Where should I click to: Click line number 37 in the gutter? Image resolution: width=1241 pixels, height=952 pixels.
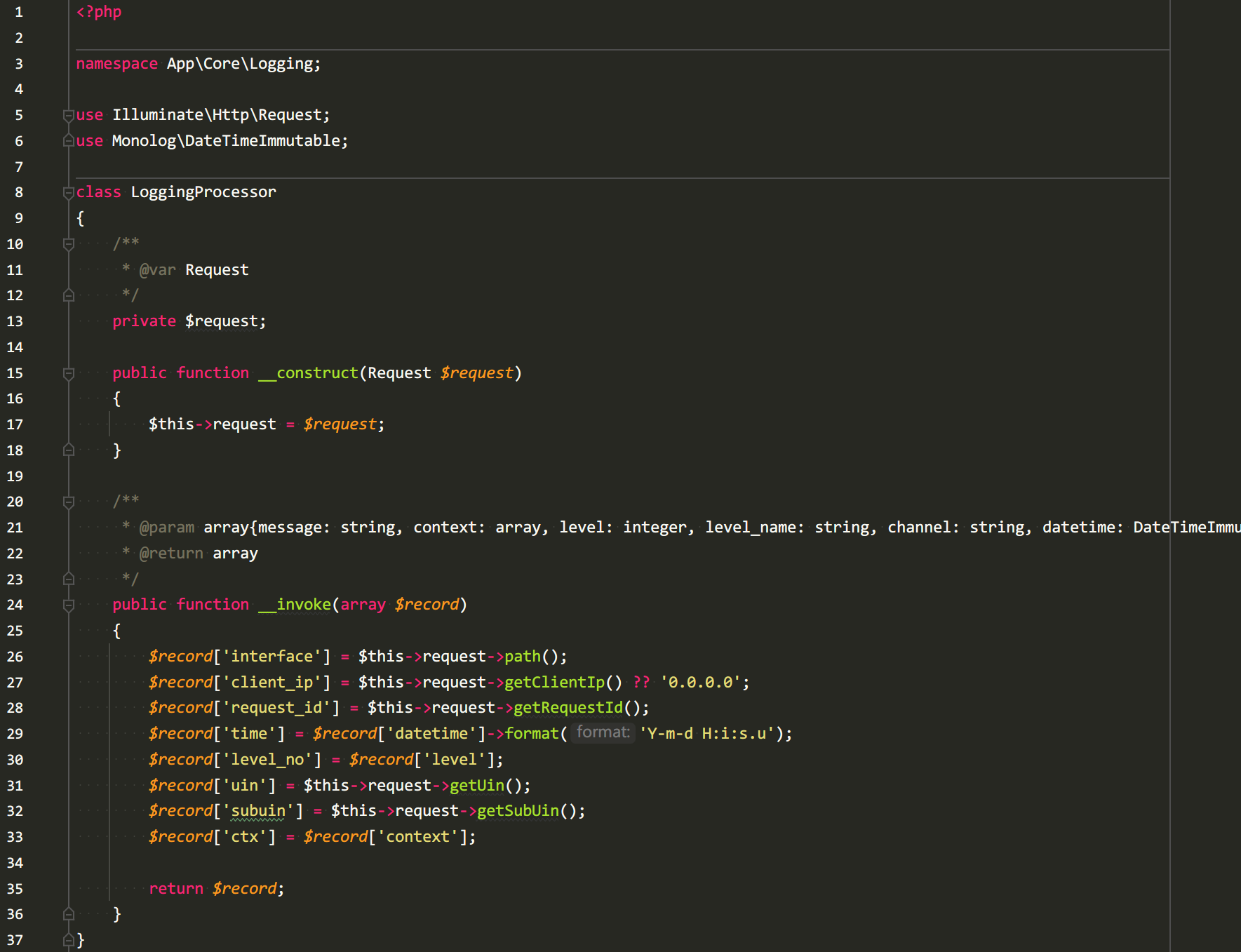click(15, 940)
